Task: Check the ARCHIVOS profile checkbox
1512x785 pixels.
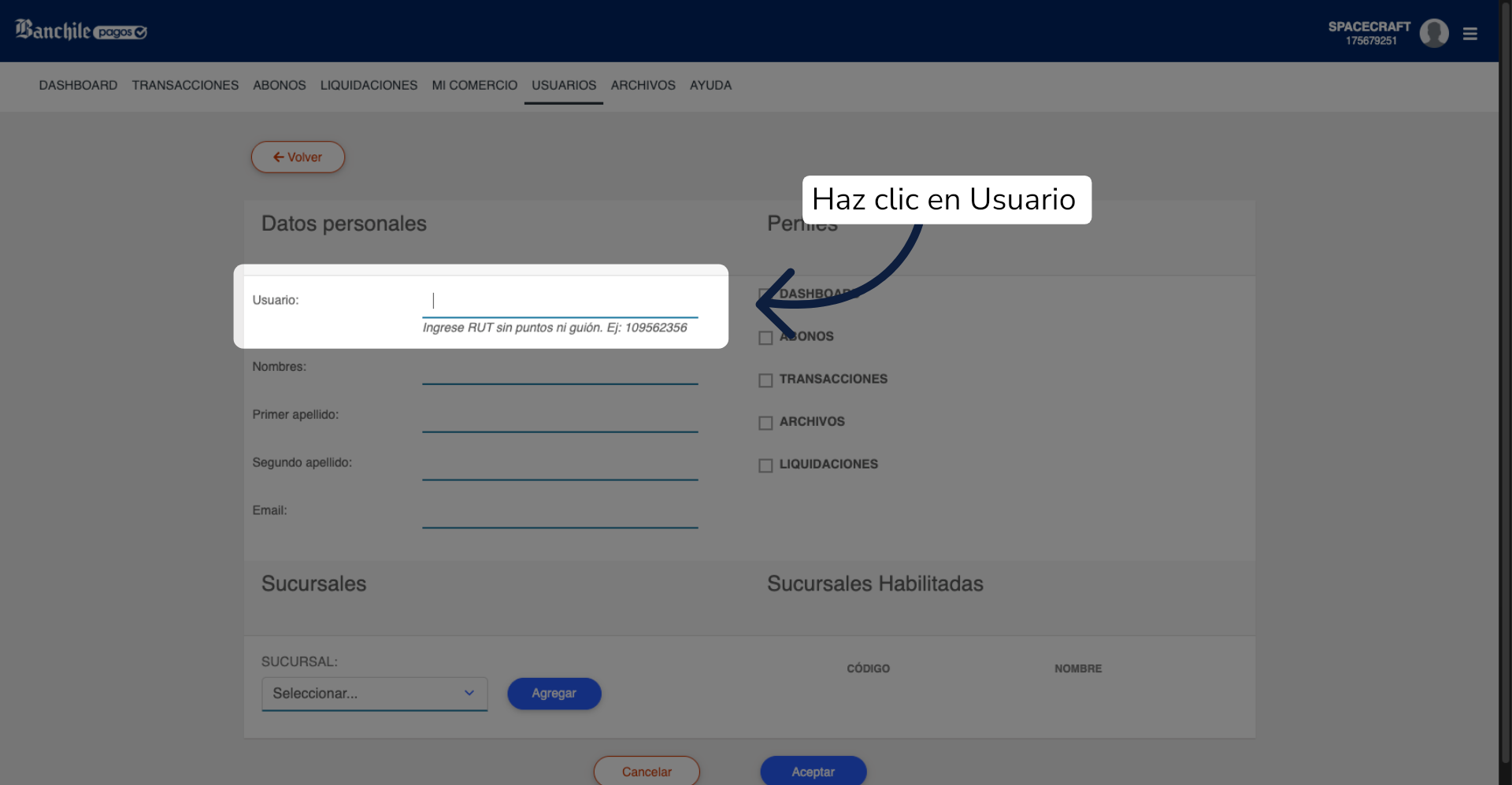Action: [x=765, y=423]
